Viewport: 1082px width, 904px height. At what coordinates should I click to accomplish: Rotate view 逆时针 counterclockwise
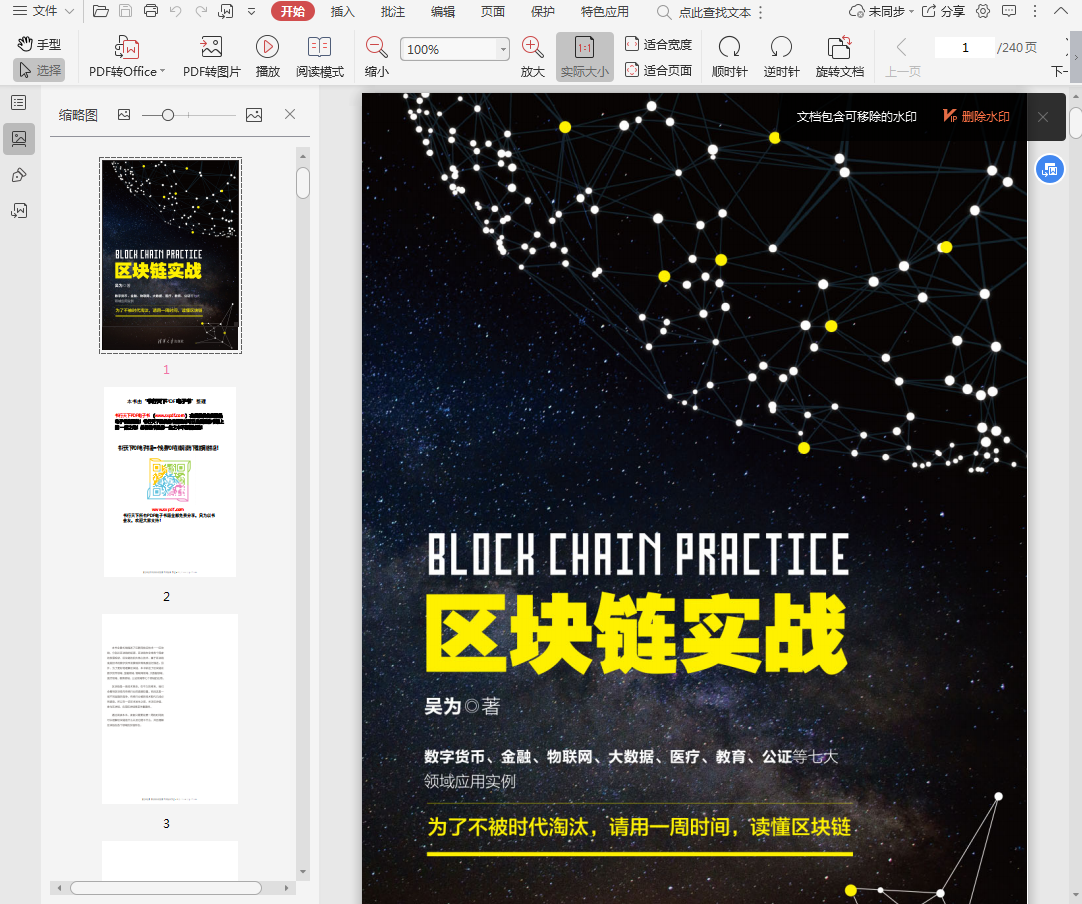[x=781, y=57]
